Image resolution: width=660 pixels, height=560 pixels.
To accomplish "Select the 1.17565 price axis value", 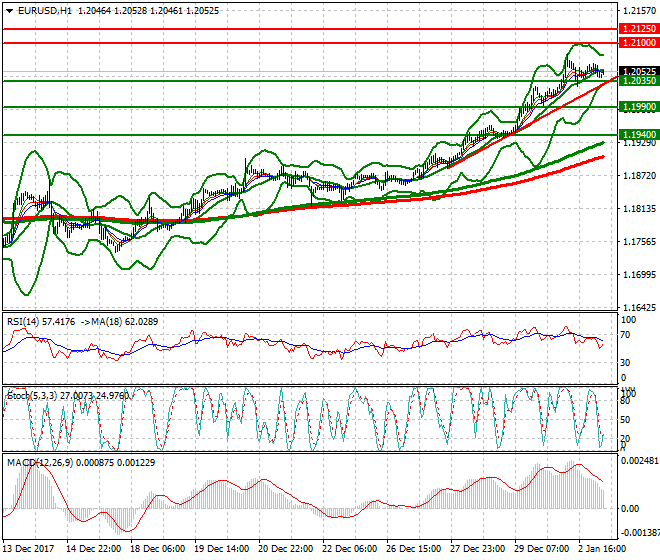I will tap(639, 241).
